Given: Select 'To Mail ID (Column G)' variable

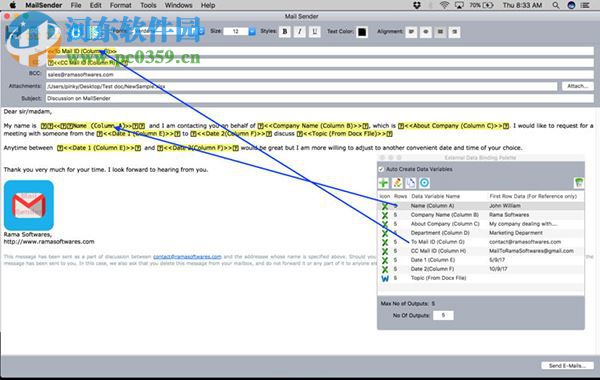Looking at the screenshot, I should tap(438, 242).
